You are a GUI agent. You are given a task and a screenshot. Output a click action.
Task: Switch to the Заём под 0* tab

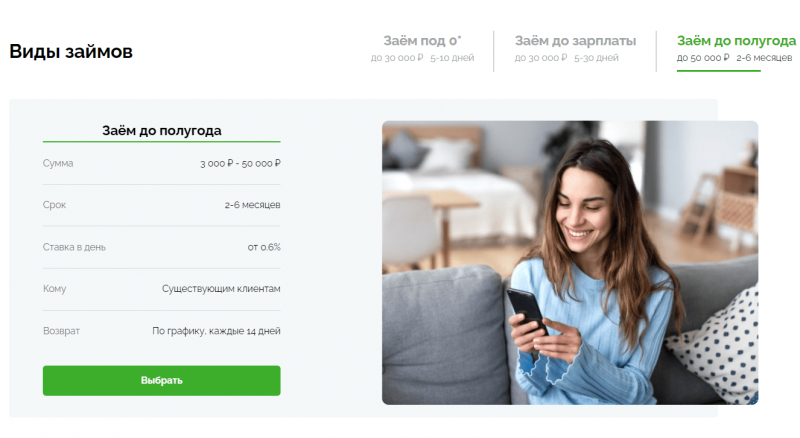[x=422, y=48]
